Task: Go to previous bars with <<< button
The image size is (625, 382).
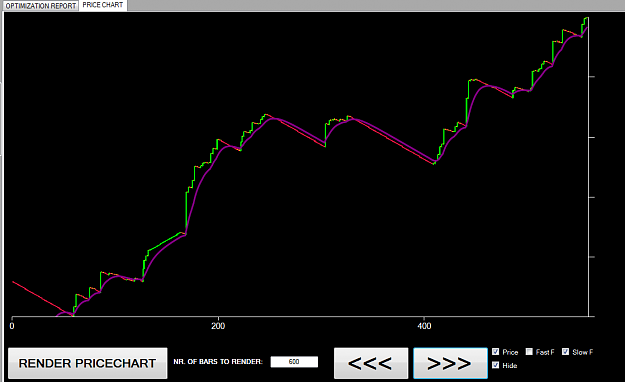Action: click(371, 363)
